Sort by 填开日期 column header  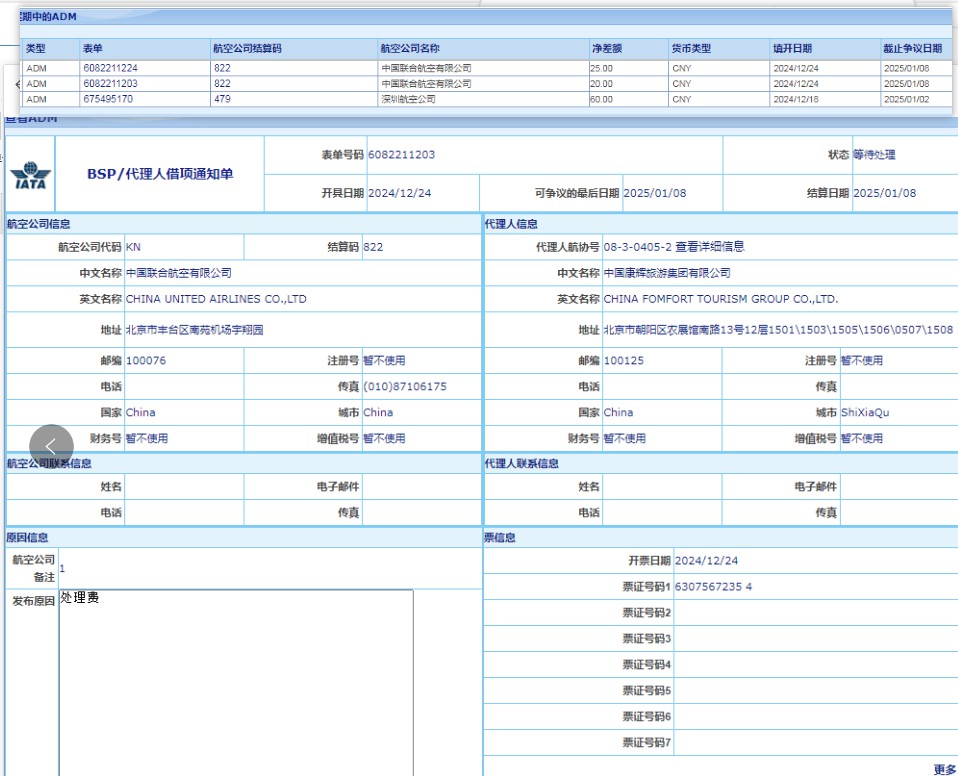click(792, 49)
